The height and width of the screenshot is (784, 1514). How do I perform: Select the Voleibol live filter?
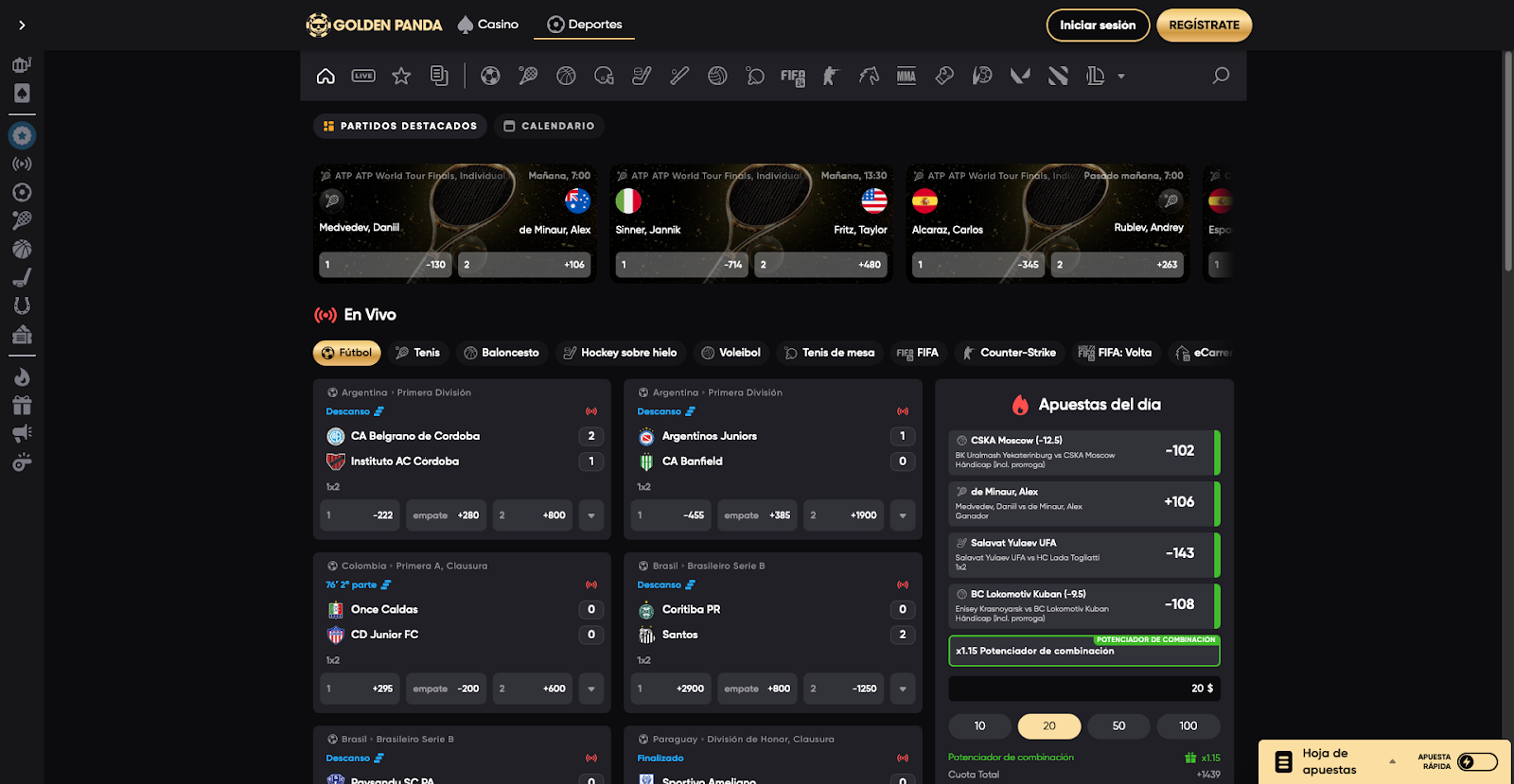[x=731, y=353]
